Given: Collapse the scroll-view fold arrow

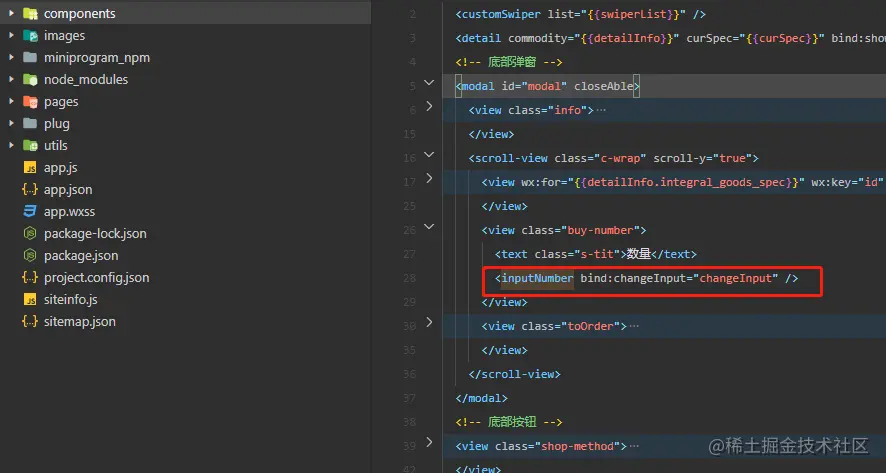Looking at the screenshot, I should (429, 154).
